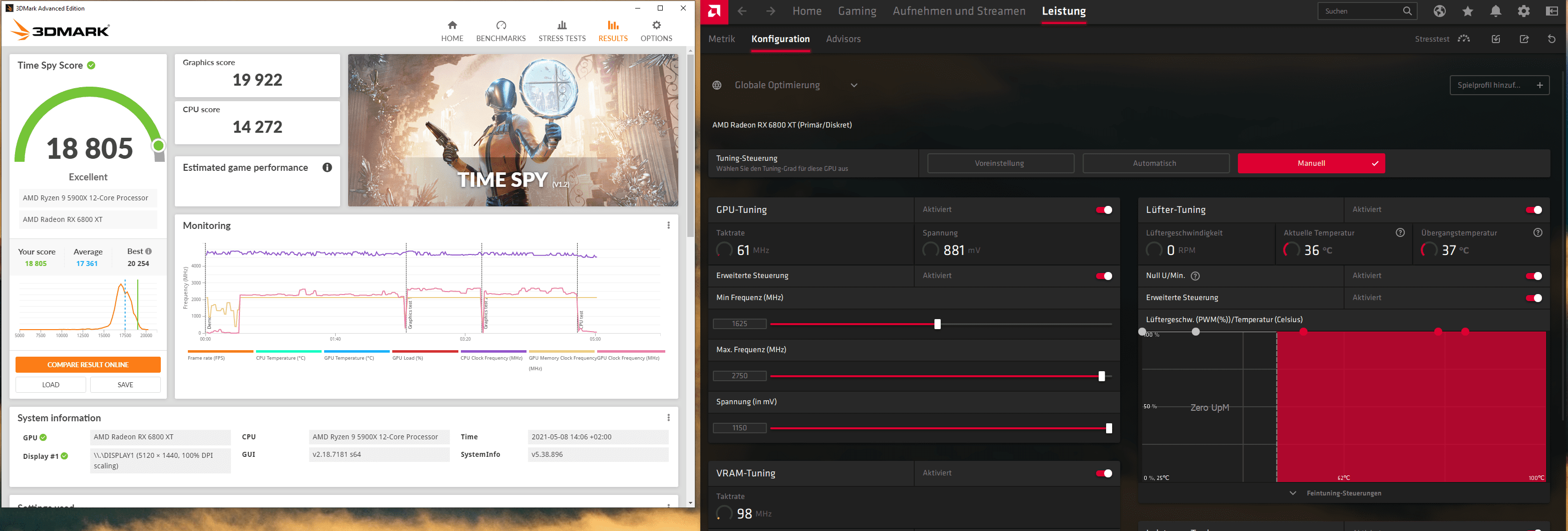Open the favorites star icon
The height and width of the screenshot is (531, 1568).
click(1468, 11)
